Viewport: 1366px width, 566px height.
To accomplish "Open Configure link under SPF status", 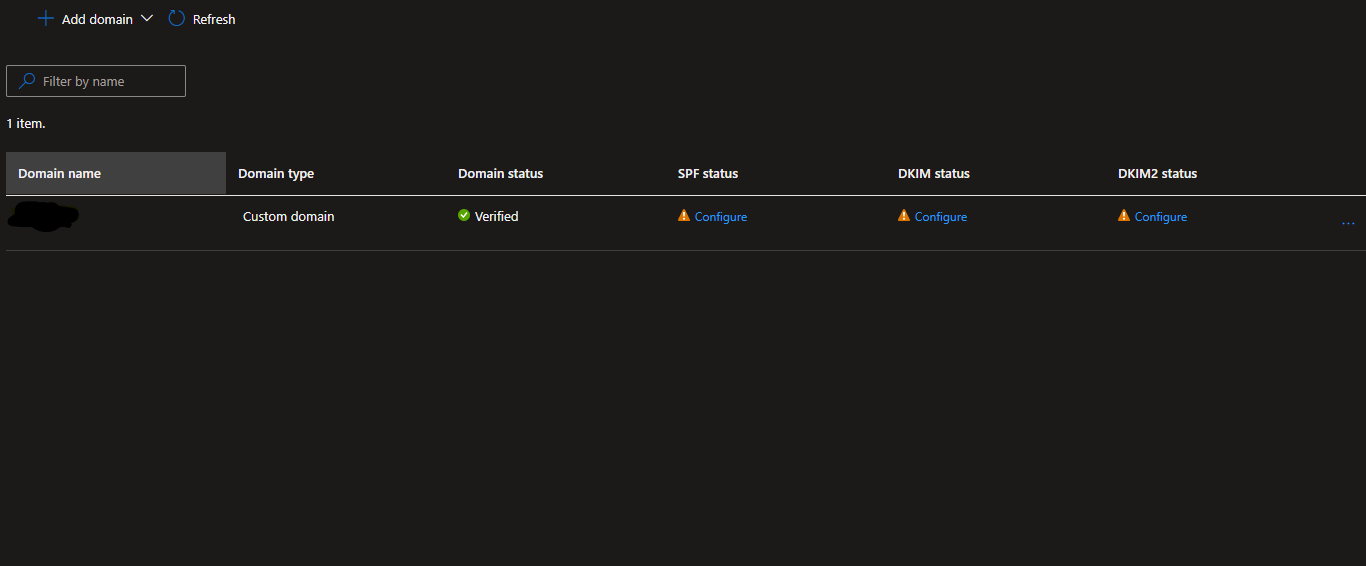I will (x=721, y=217).
